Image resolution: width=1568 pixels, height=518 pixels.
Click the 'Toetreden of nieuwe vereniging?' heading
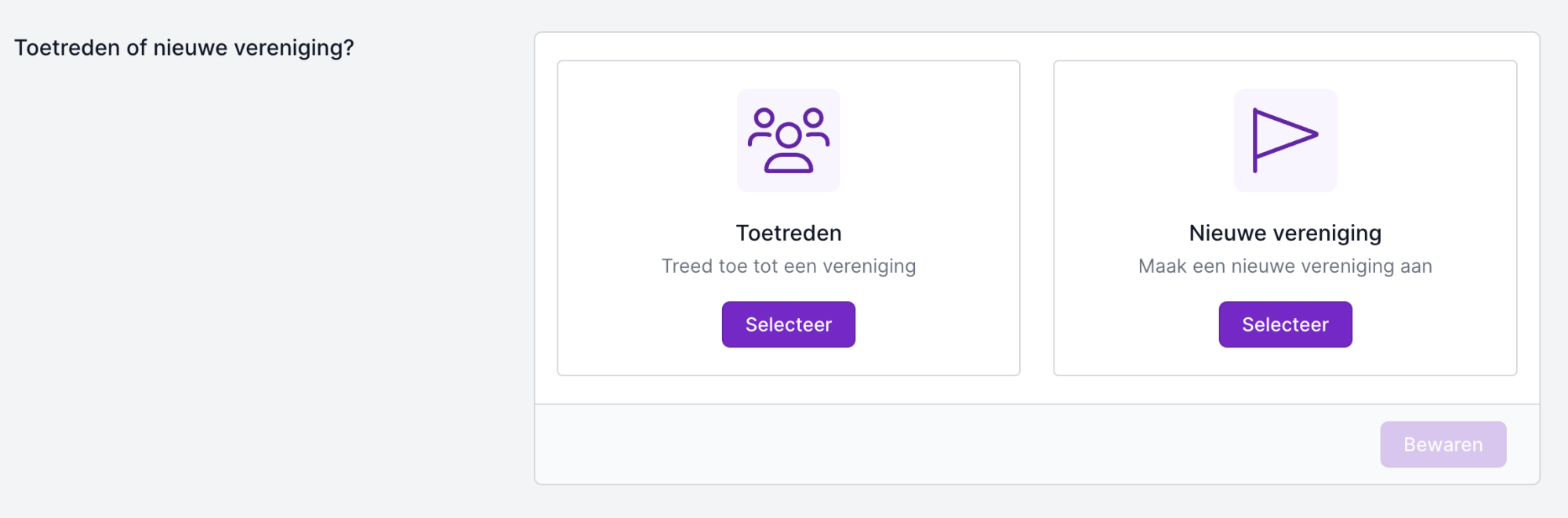click(184, 48)
